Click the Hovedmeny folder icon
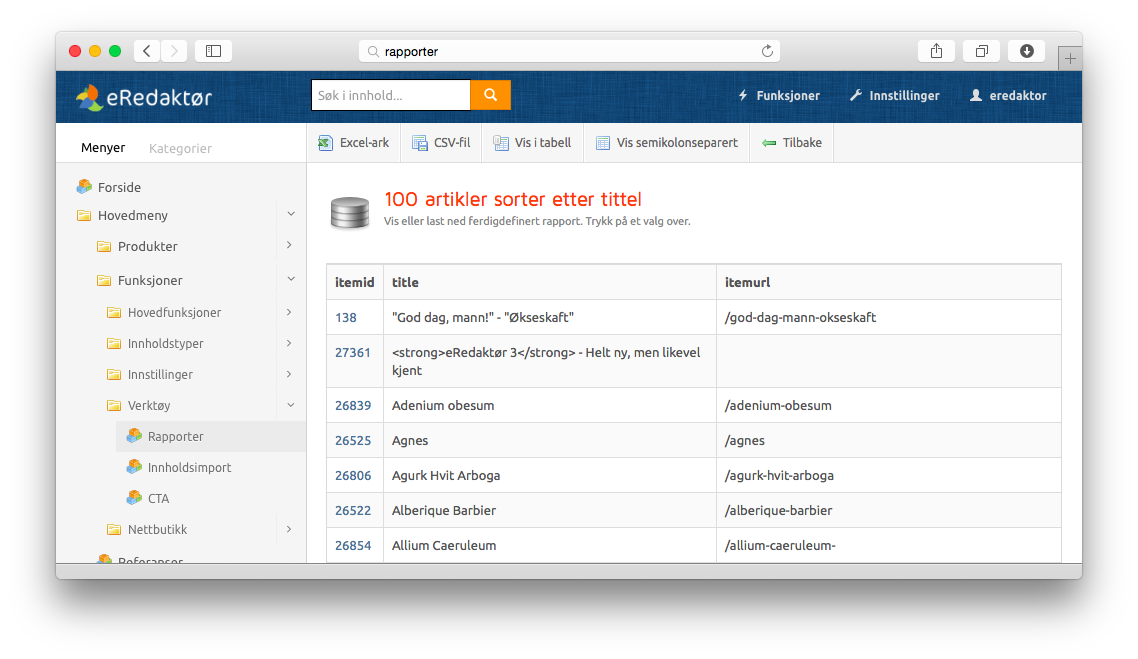 click(x=84, y=216)
